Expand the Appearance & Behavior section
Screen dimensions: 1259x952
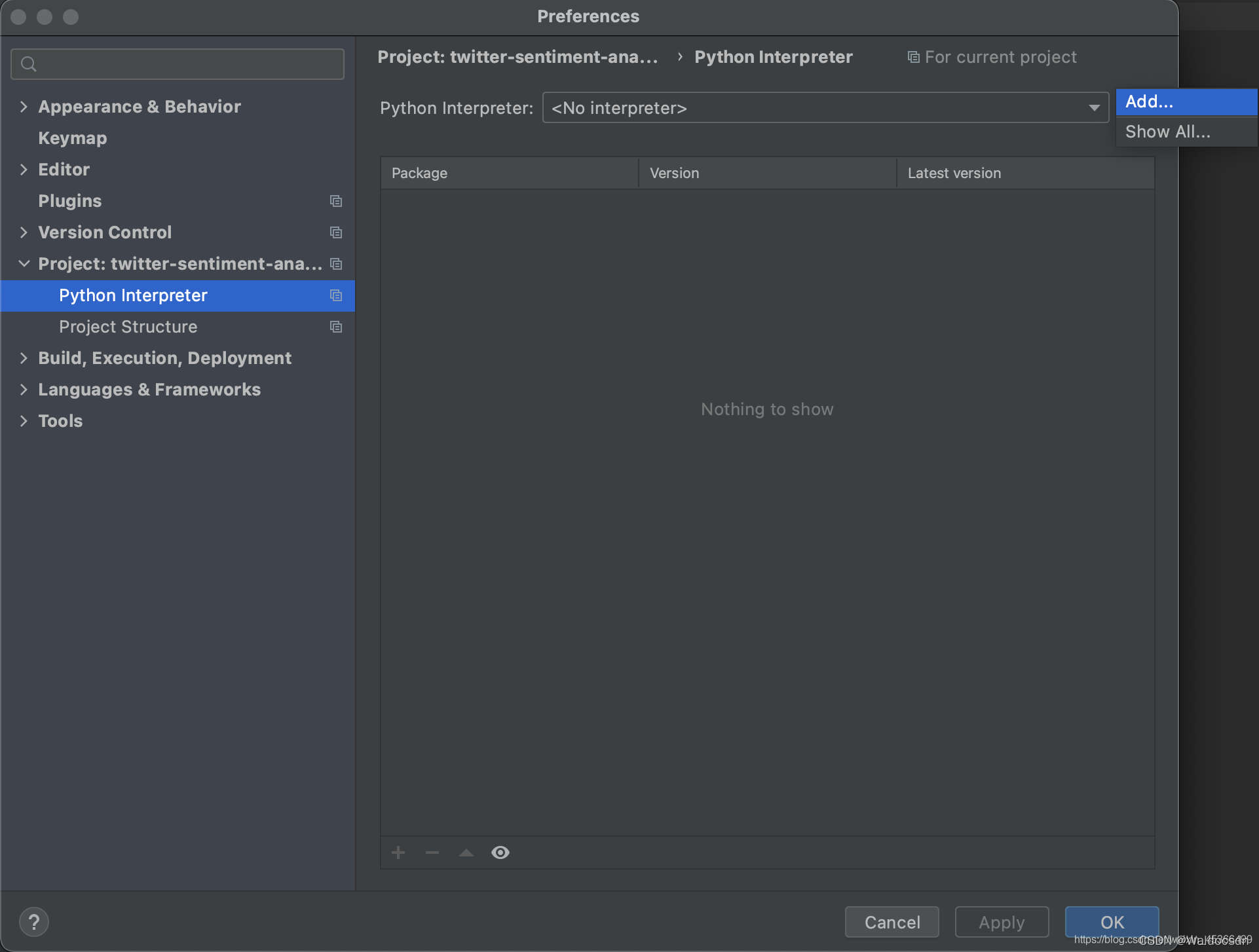pos(24,107)
